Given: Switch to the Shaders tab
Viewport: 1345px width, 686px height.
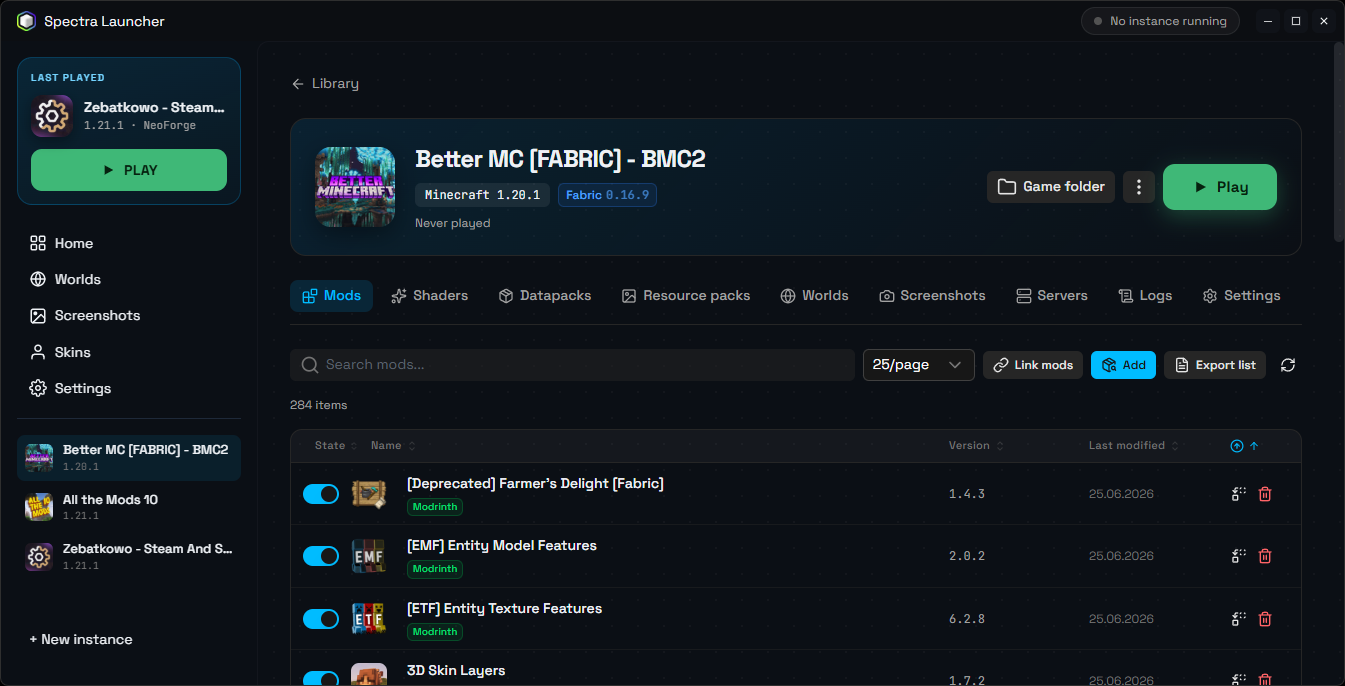Looking at the screenshot, I should 429,296.
